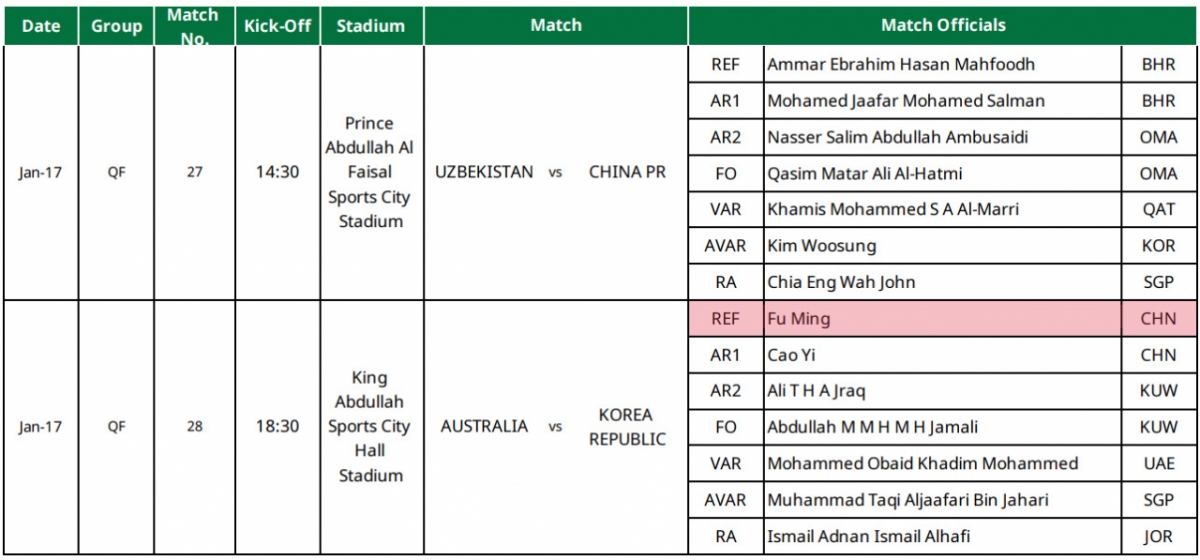This screenshot has height=560, width=1200.
Task: Select the QAT country code cell
Action: [1158, 209]
